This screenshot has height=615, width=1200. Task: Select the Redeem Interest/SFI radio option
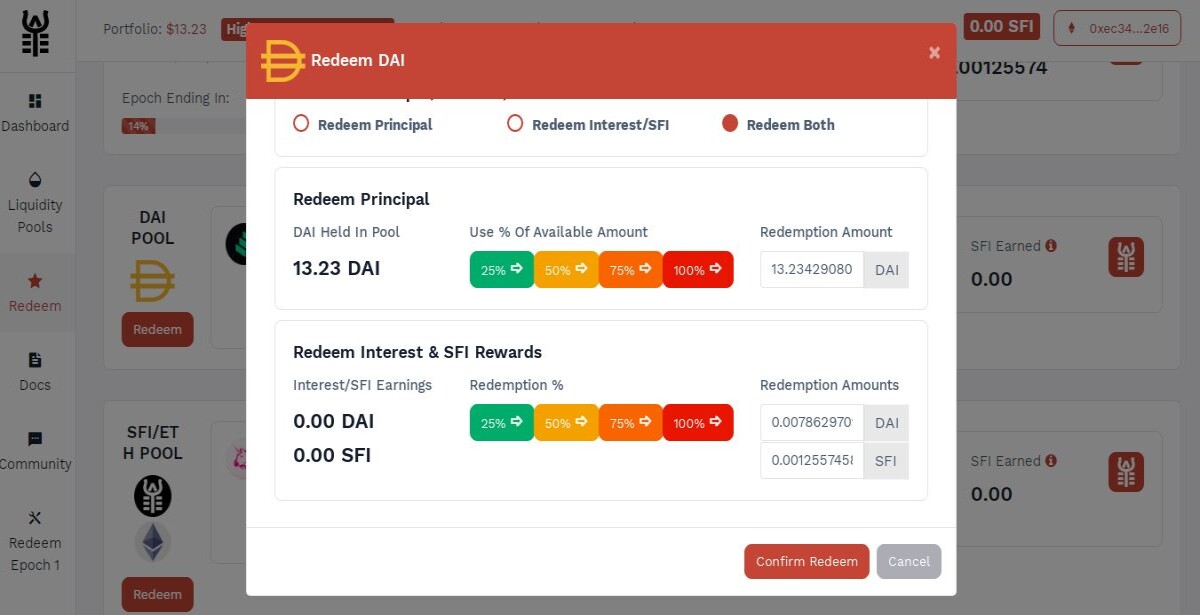click(515, 124)
